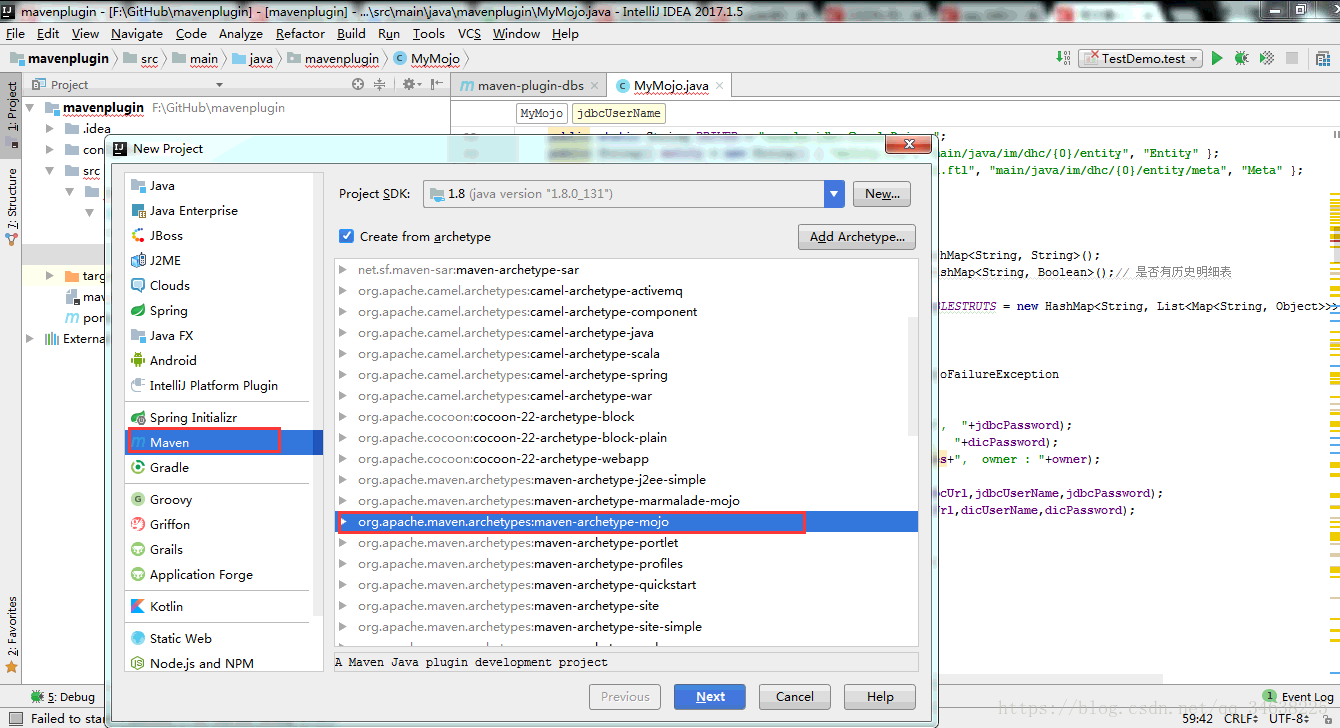Click New... SDK button

[882, 194]
